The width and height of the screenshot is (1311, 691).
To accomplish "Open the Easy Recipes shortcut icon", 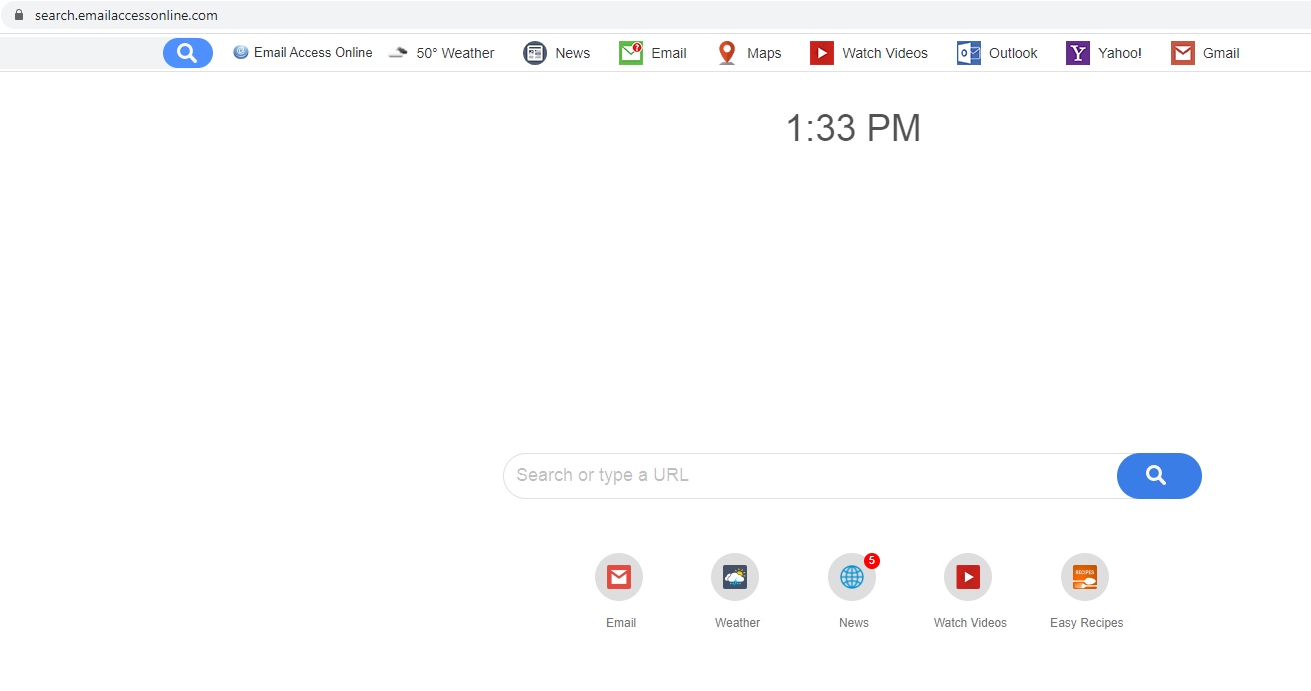I will [x=1085, y=577].
